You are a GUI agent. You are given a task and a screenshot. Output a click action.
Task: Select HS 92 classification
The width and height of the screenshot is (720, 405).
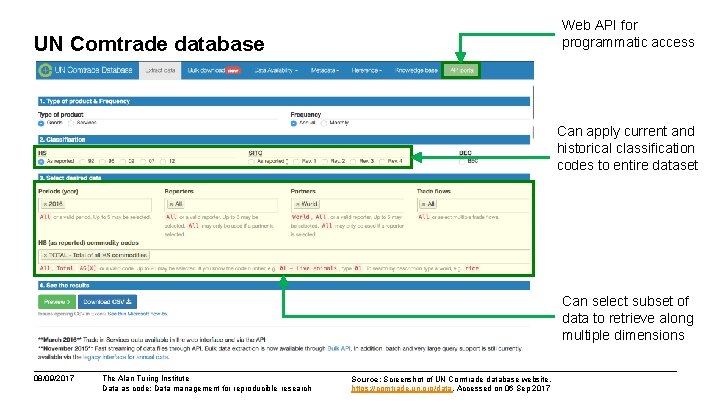pos(82,162)
